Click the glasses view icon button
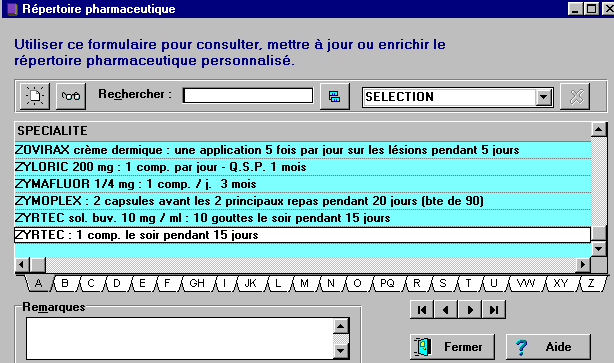 pyautogui.click(x=71, y=96)
